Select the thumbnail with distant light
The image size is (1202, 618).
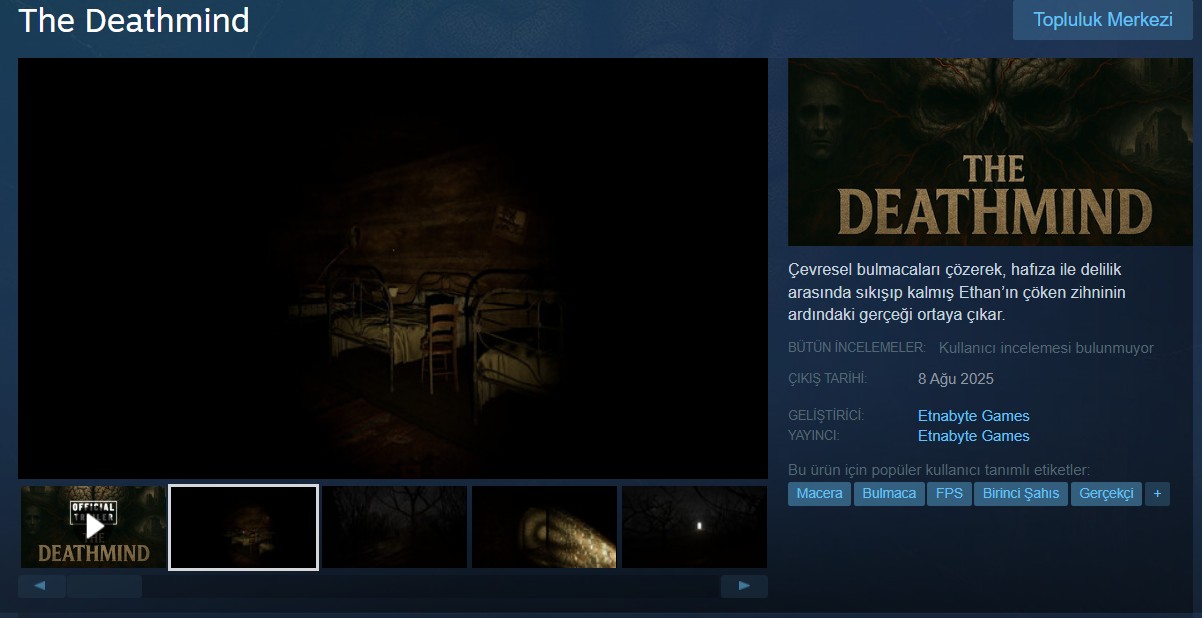point(694,527)
